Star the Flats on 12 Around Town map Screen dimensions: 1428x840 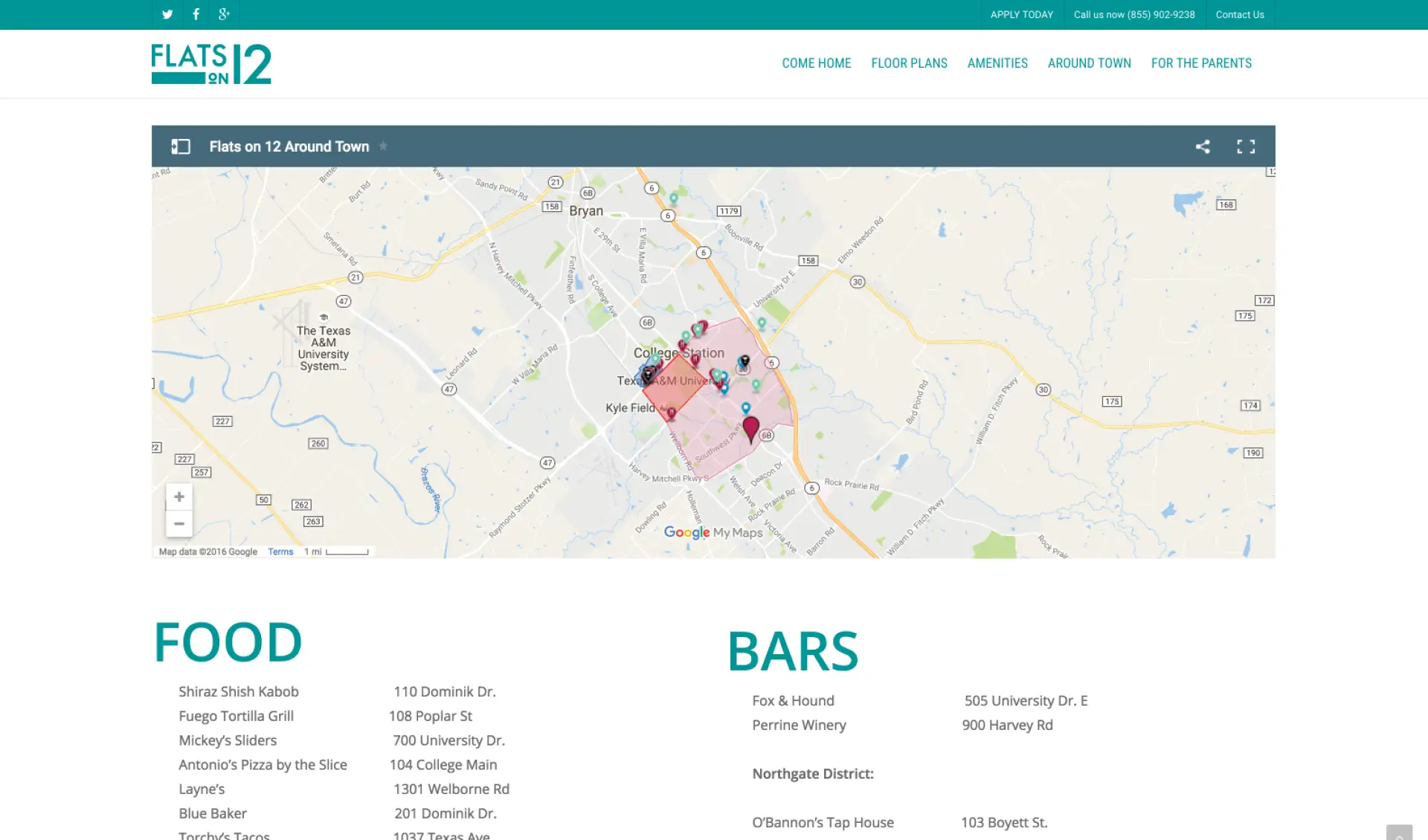[383, 146]
